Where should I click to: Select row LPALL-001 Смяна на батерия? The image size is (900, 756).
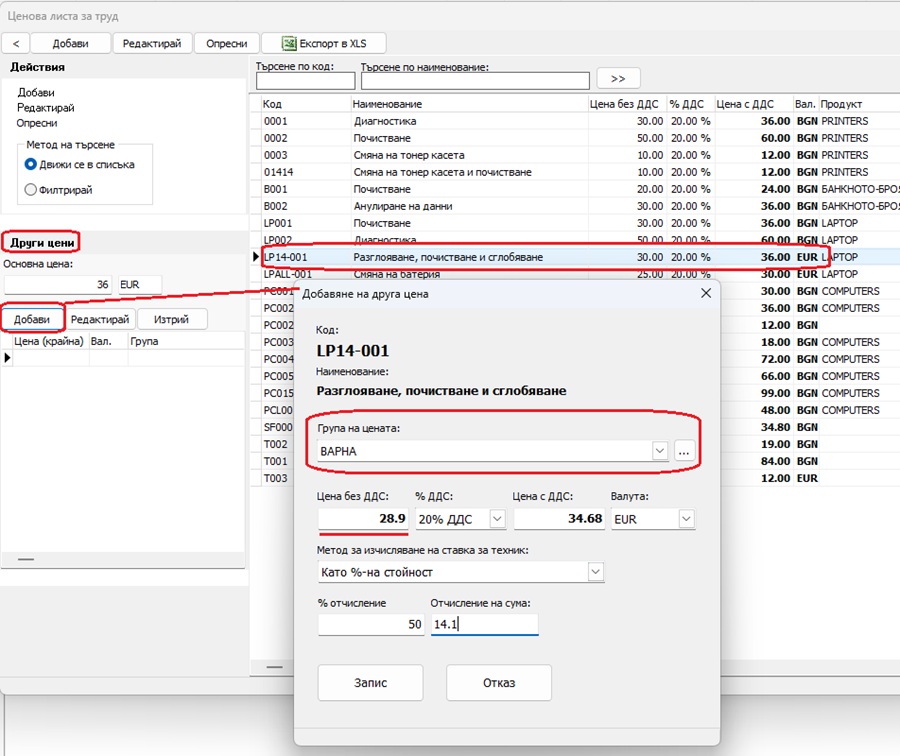tap(576, 274)
